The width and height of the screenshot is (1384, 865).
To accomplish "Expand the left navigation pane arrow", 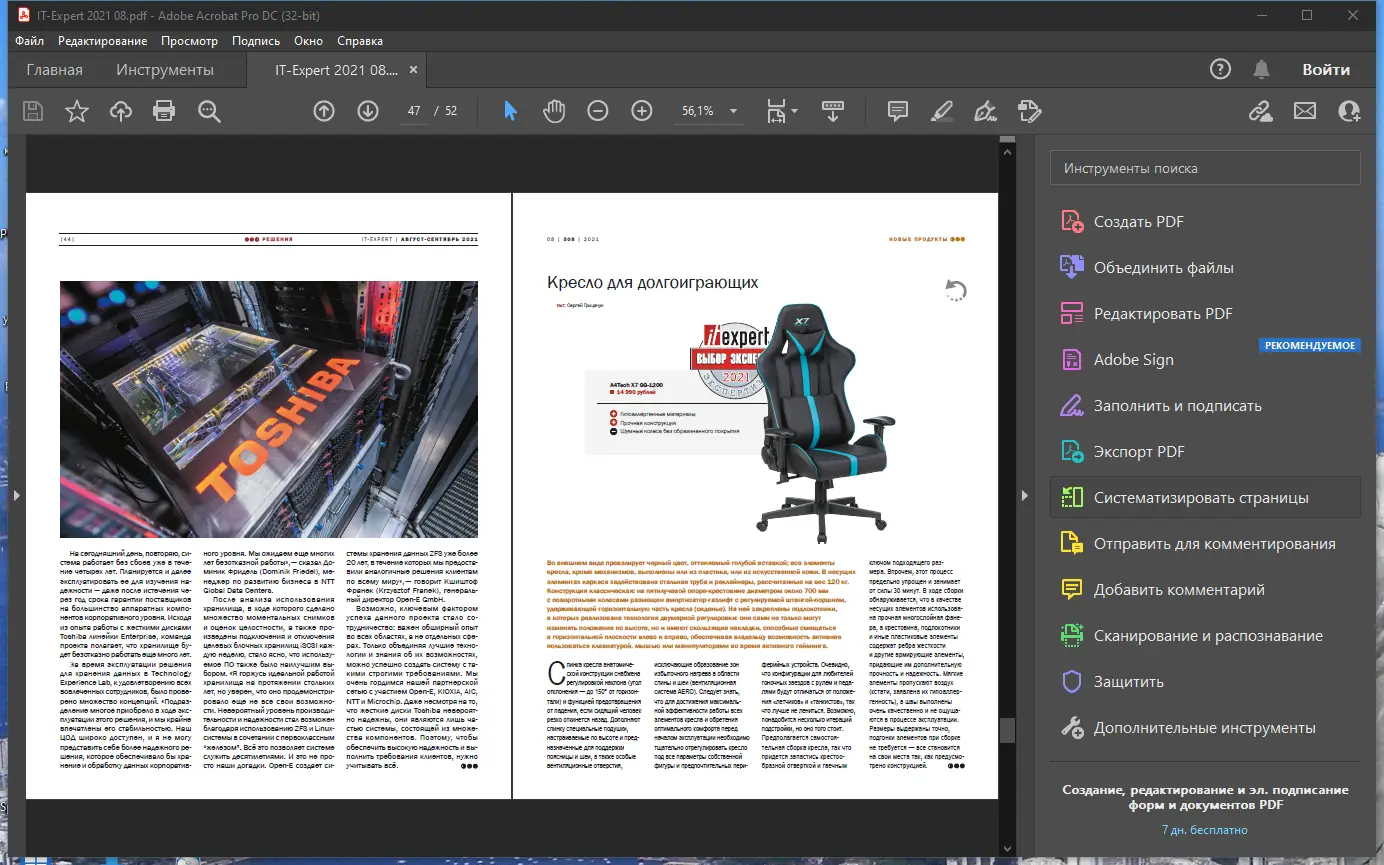I will pos(14,496).
